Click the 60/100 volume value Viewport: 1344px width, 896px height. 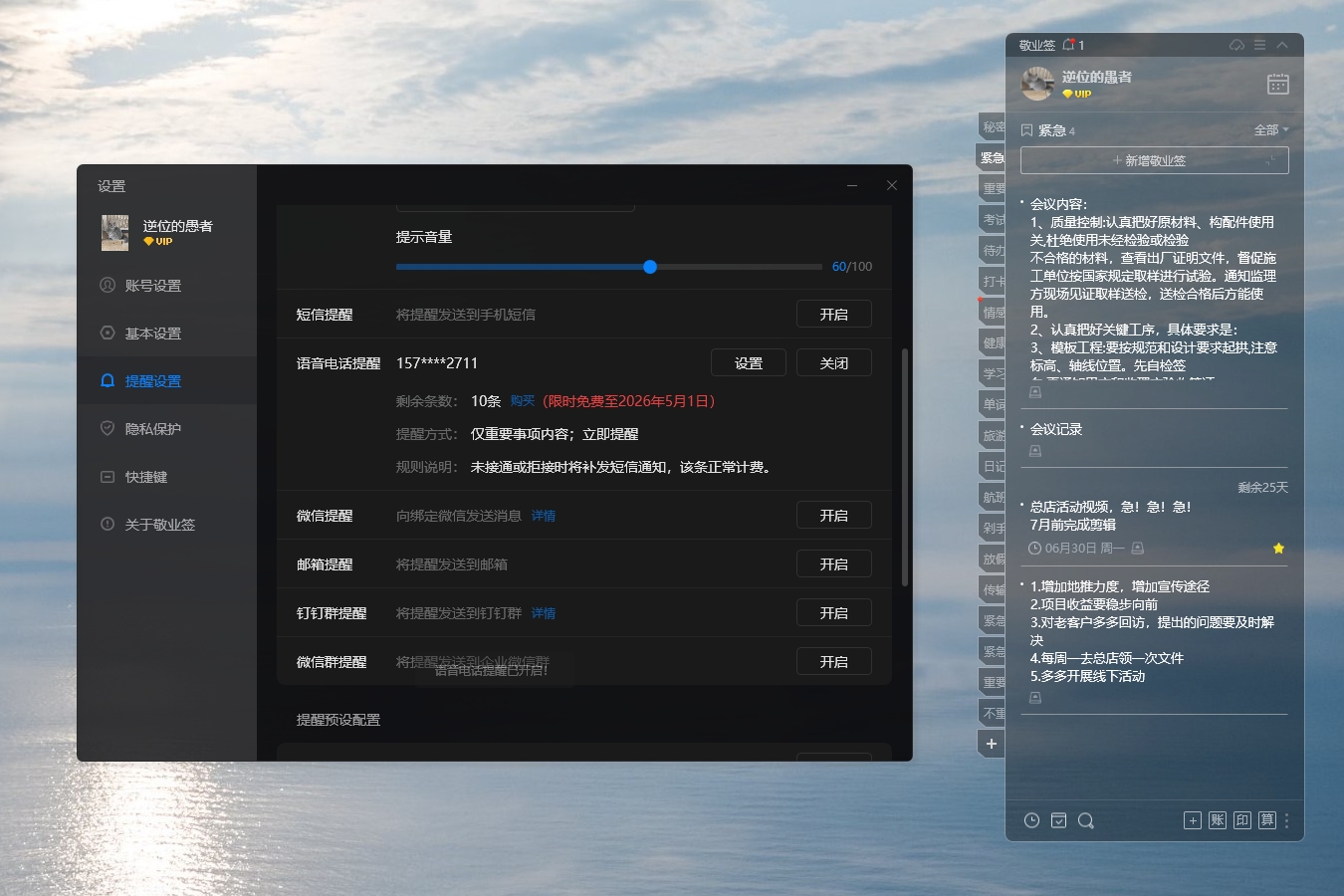pos(852,267)
